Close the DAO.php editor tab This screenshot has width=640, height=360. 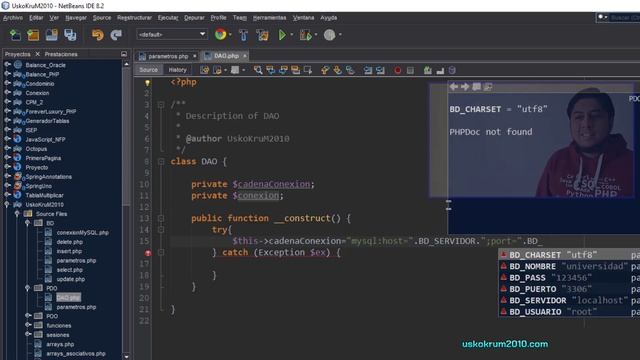(x=245, y=56)
